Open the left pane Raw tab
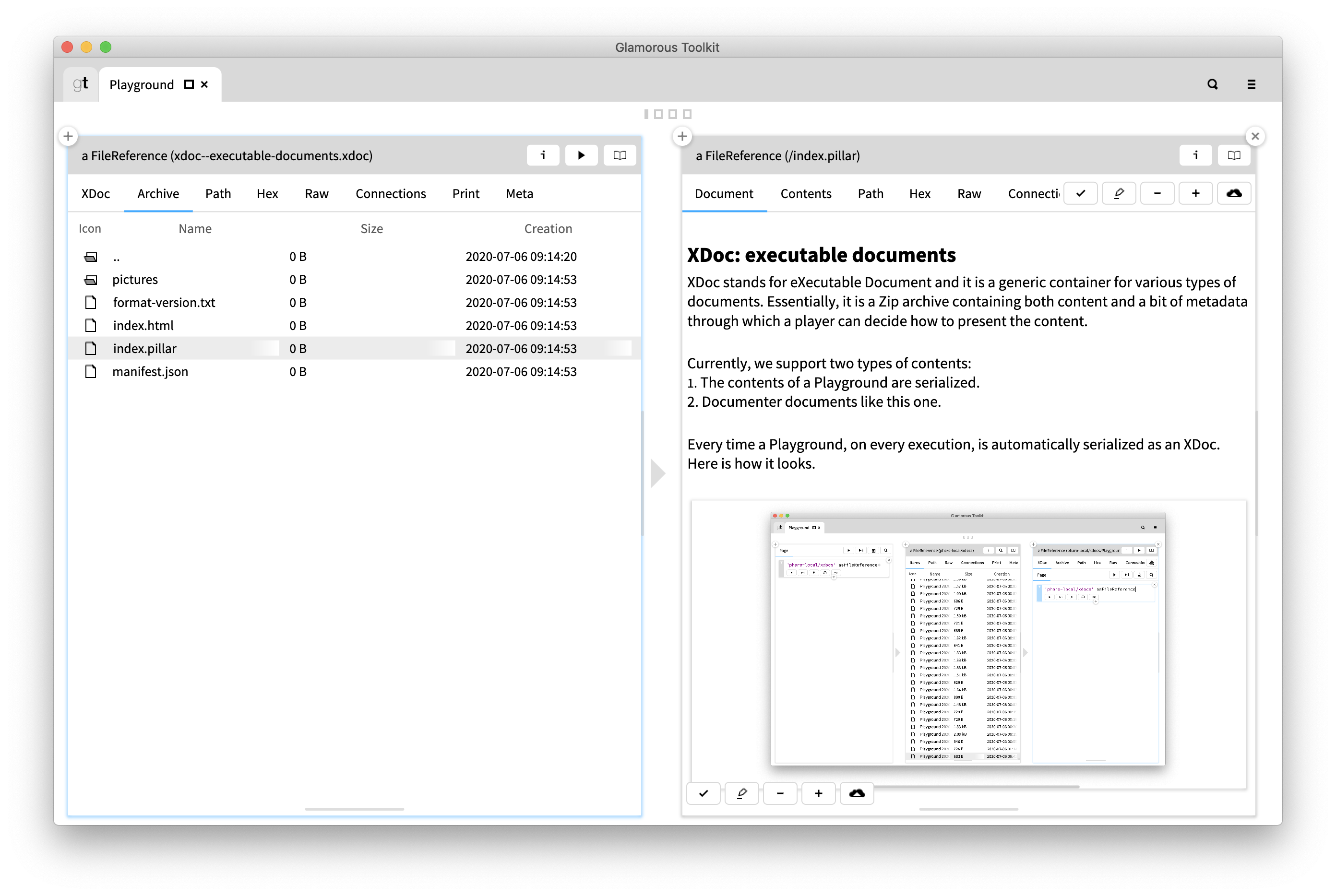This screenshot has height=896, width=1336. pyautogui.click(x=316, y=194)
